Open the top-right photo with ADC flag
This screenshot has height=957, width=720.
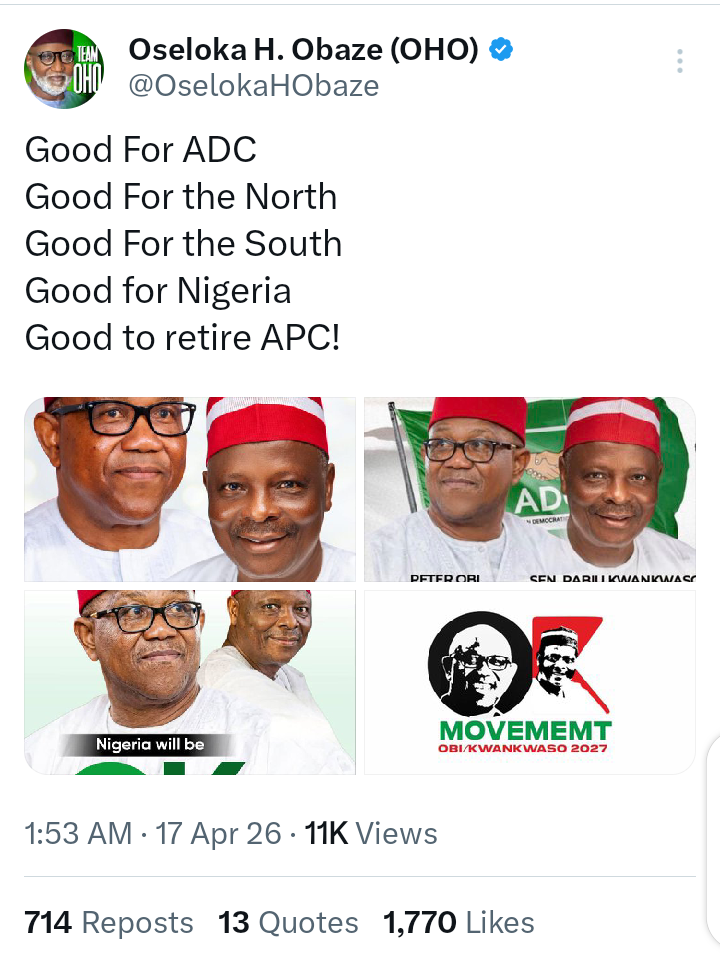point(529,489)
